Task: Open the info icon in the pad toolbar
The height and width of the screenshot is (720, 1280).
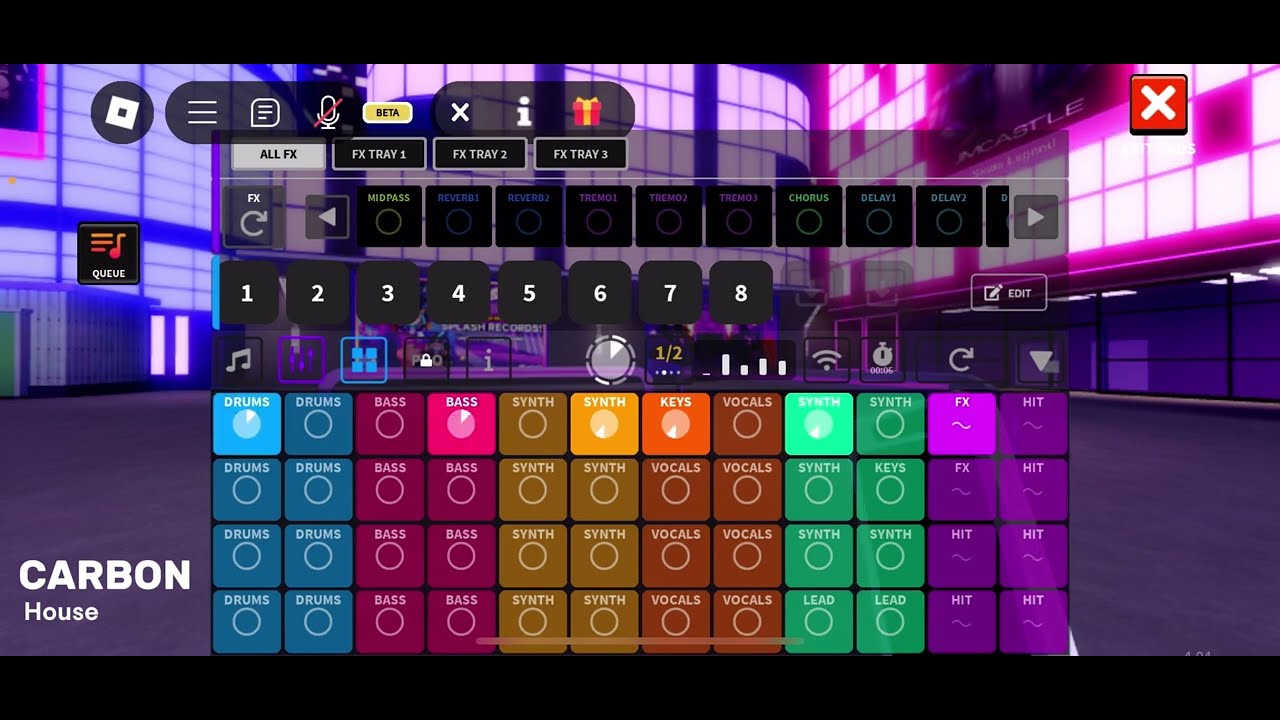Action: [488, 360]
